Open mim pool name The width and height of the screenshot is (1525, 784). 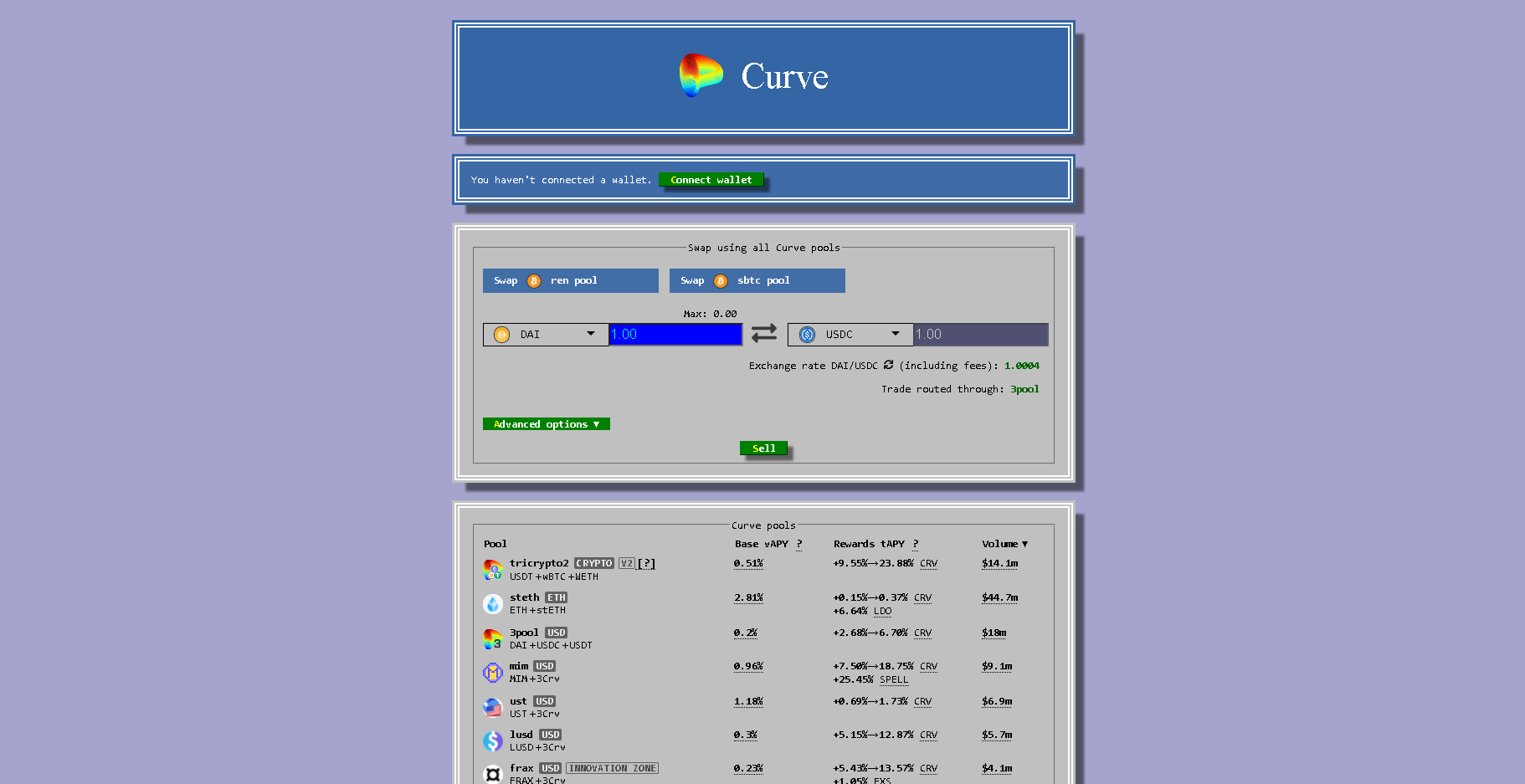click(519, 666)
